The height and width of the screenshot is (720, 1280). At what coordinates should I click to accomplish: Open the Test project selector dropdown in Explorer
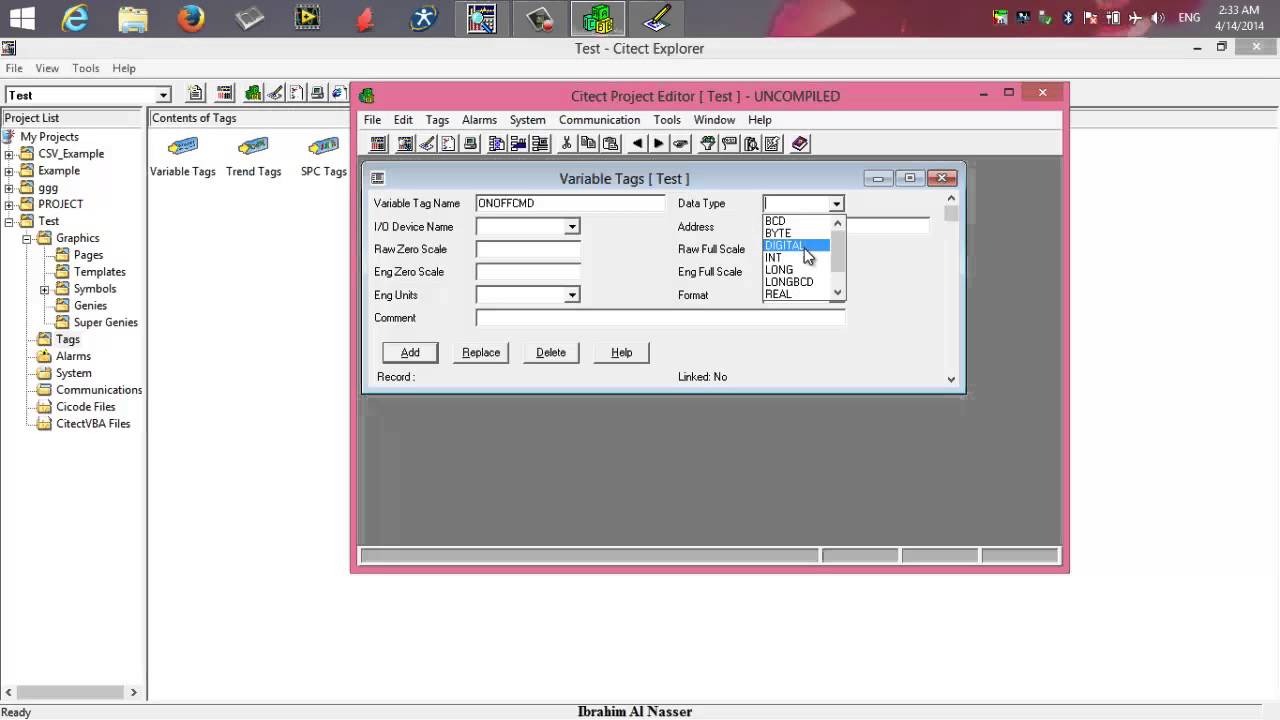coord(163,95)
